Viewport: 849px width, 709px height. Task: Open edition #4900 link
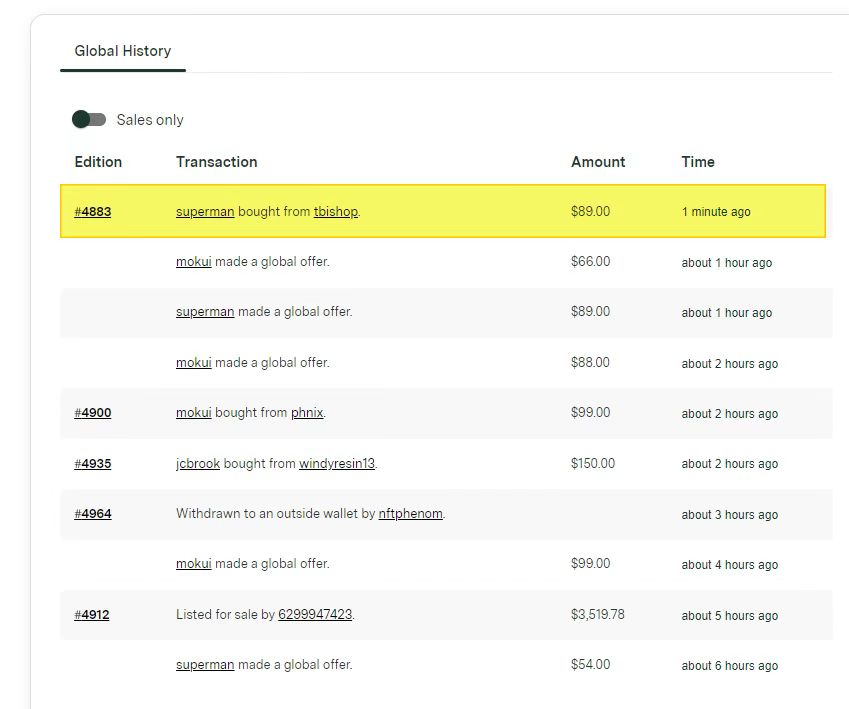click(92, 413)
